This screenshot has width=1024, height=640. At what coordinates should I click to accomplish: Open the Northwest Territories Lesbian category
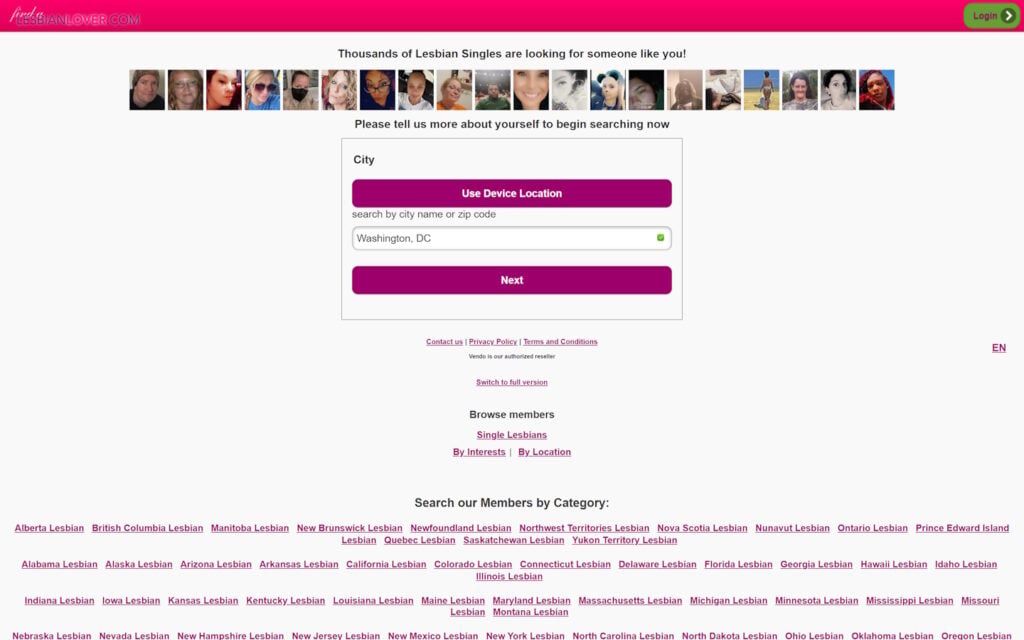[x=584, y=528]
